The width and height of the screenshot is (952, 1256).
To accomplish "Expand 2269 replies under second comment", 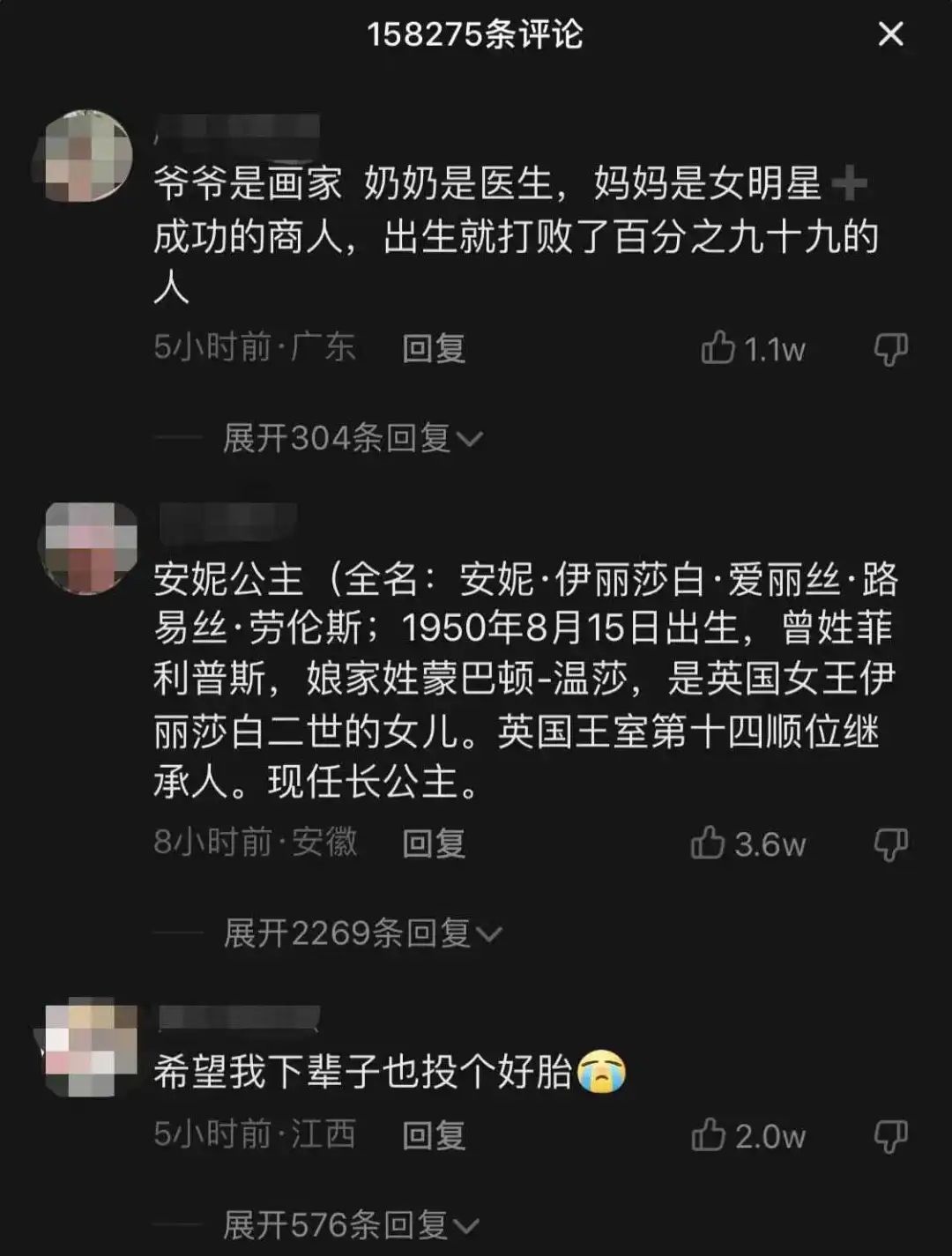I will click(362, 933).
